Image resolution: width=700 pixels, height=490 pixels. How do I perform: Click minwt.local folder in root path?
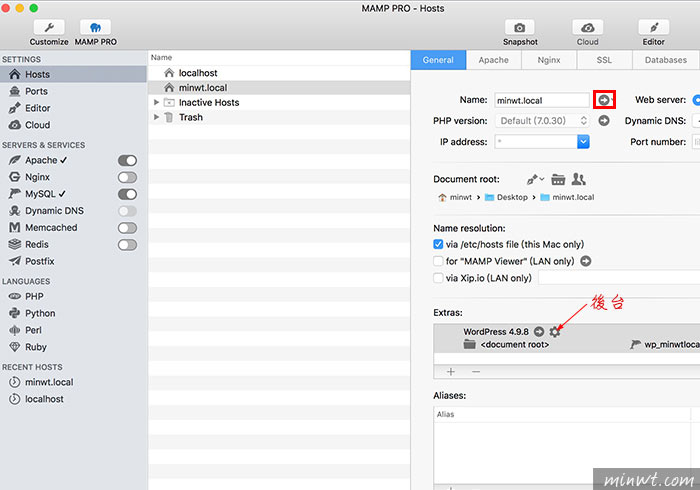point(567,197)
